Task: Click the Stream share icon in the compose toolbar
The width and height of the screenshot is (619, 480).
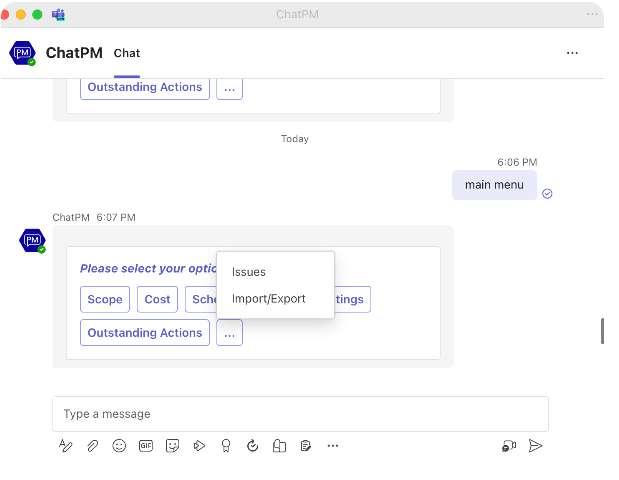Action: (199, 446)
